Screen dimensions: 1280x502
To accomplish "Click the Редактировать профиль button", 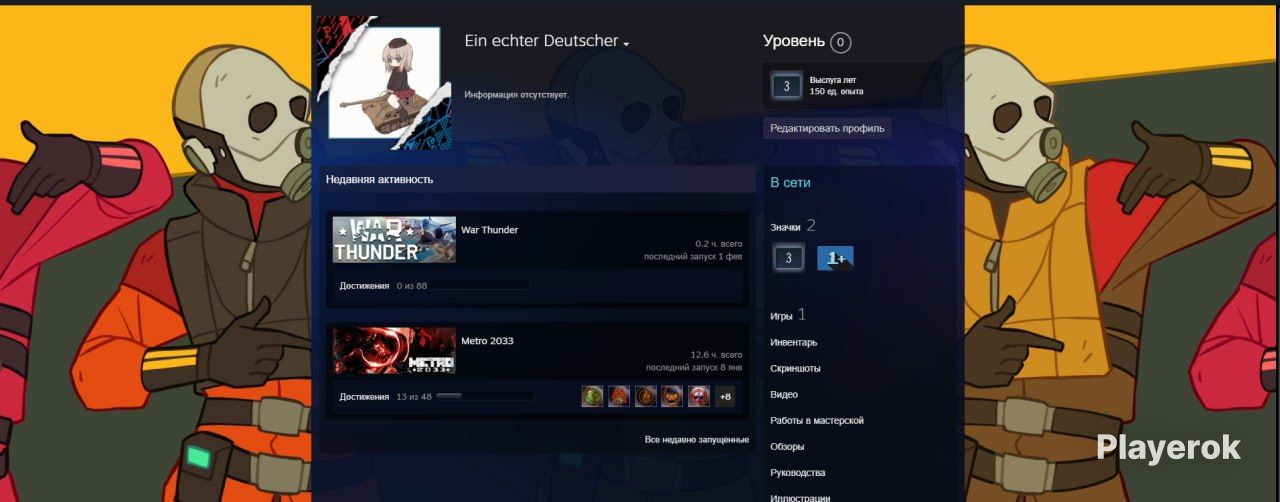I will tap(827, 128).
